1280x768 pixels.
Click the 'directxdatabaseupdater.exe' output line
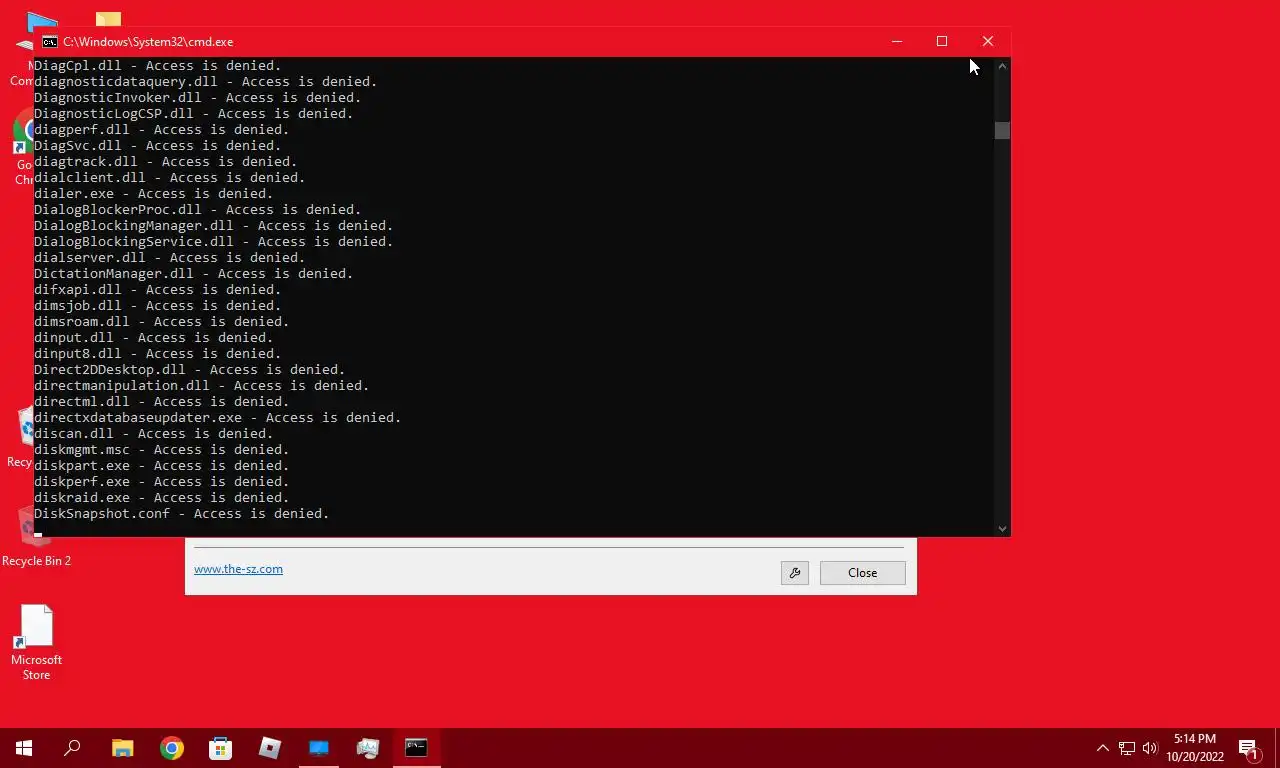tap(218, 418)
